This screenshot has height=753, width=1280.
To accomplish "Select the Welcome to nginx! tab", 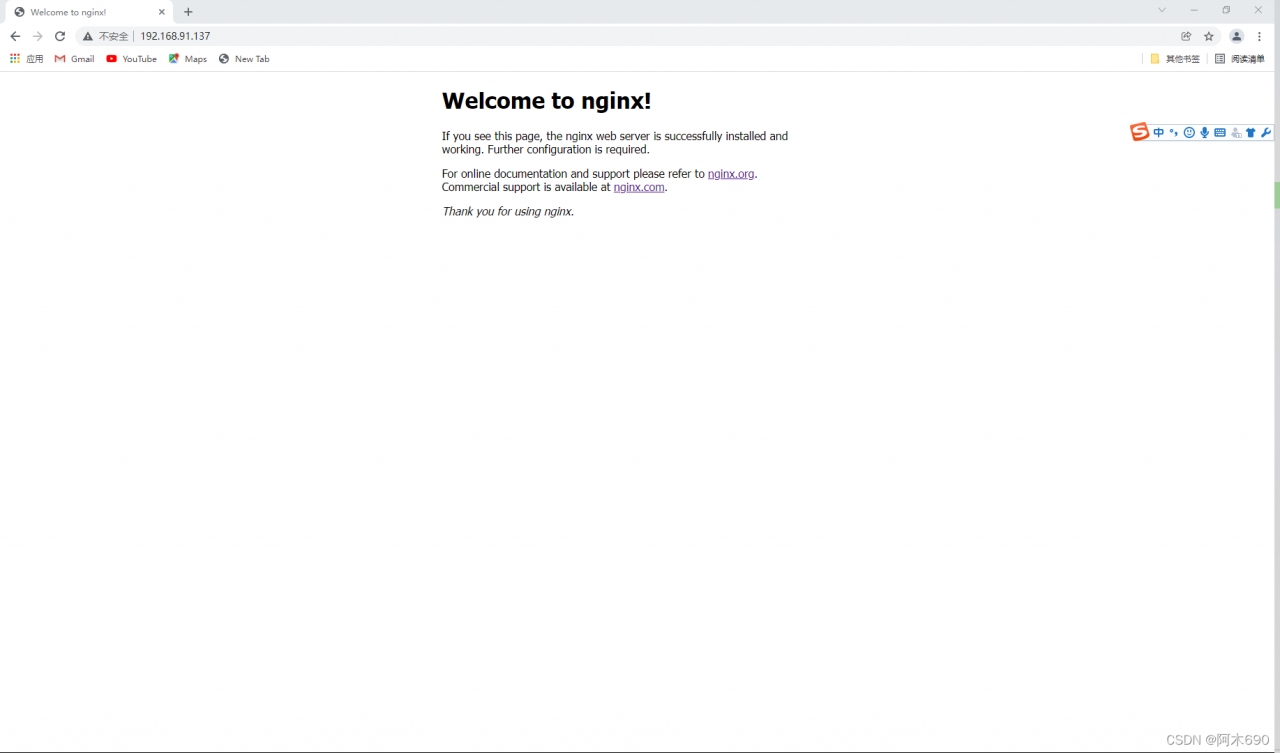I will pos(88,12).
